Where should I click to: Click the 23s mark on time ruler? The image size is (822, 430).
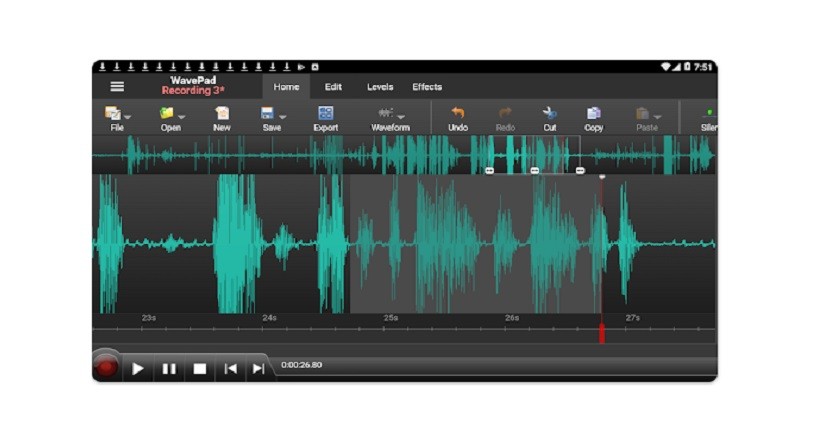[x=149, y=318]
